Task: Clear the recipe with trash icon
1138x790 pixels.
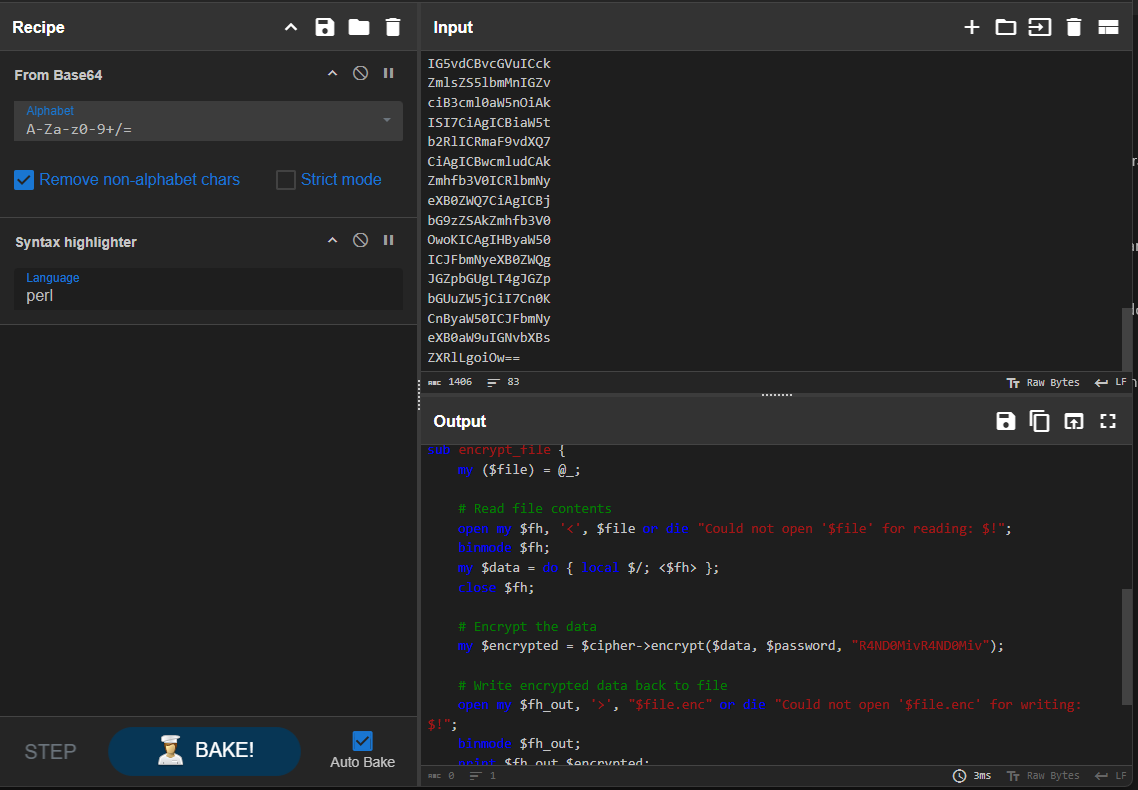Action: pos(393,27)
